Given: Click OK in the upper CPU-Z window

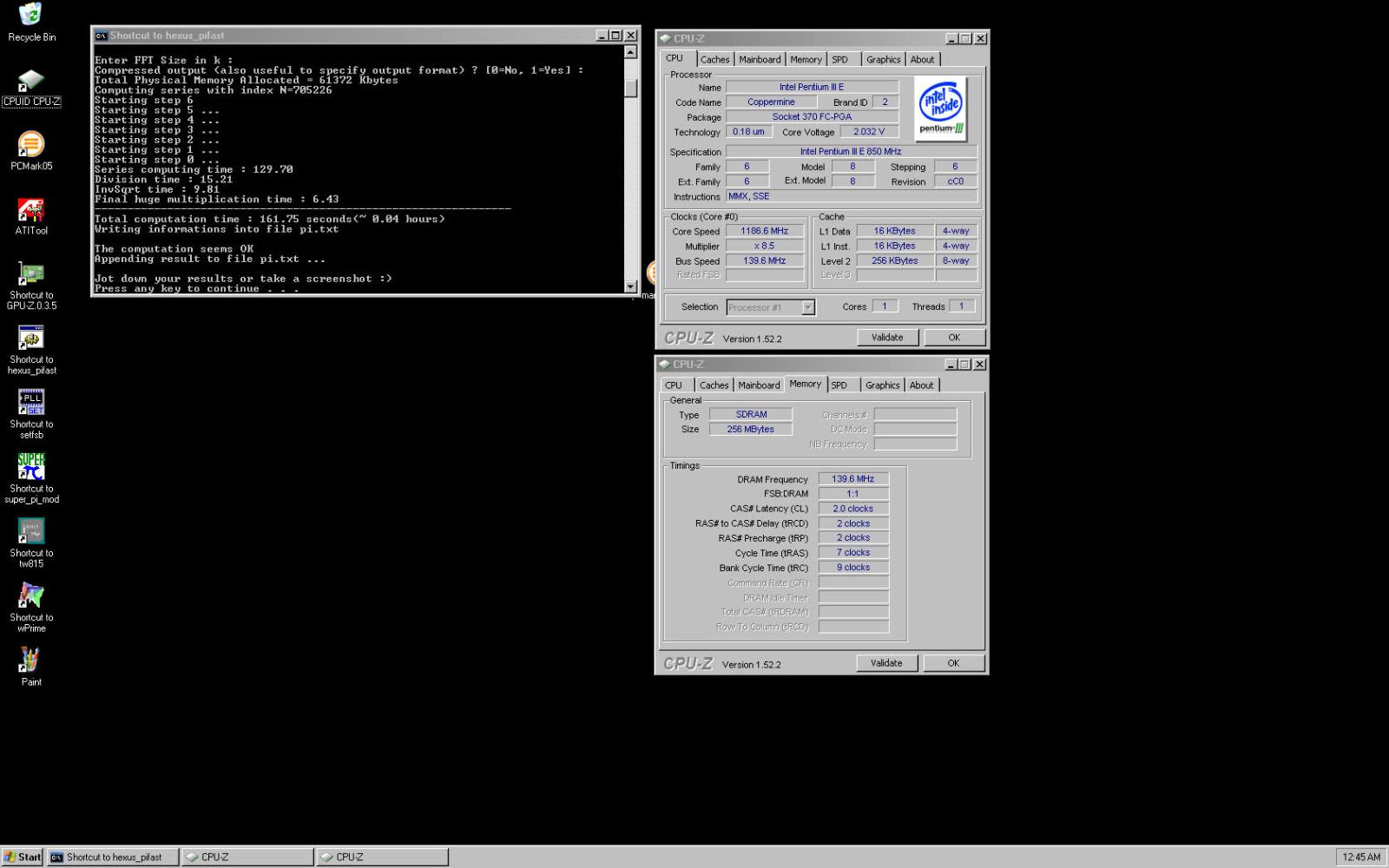Looking at the screenshot, I should [x=954, y=338].
